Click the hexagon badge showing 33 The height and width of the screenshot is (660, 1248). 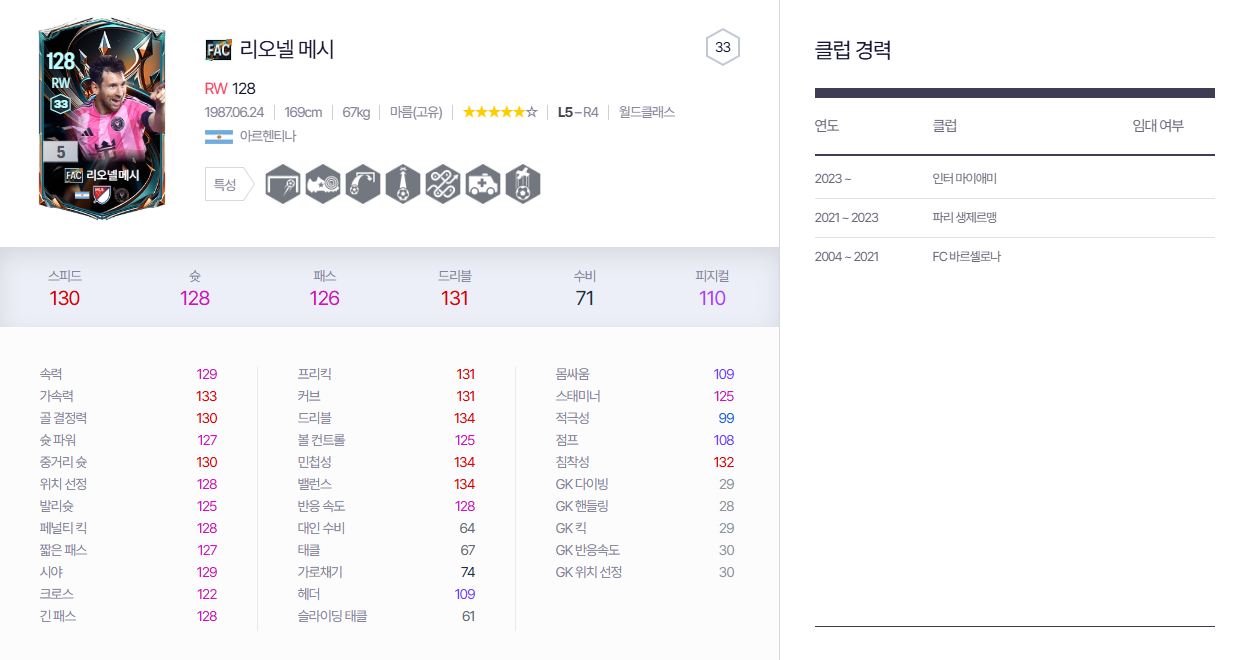point(723,47)
